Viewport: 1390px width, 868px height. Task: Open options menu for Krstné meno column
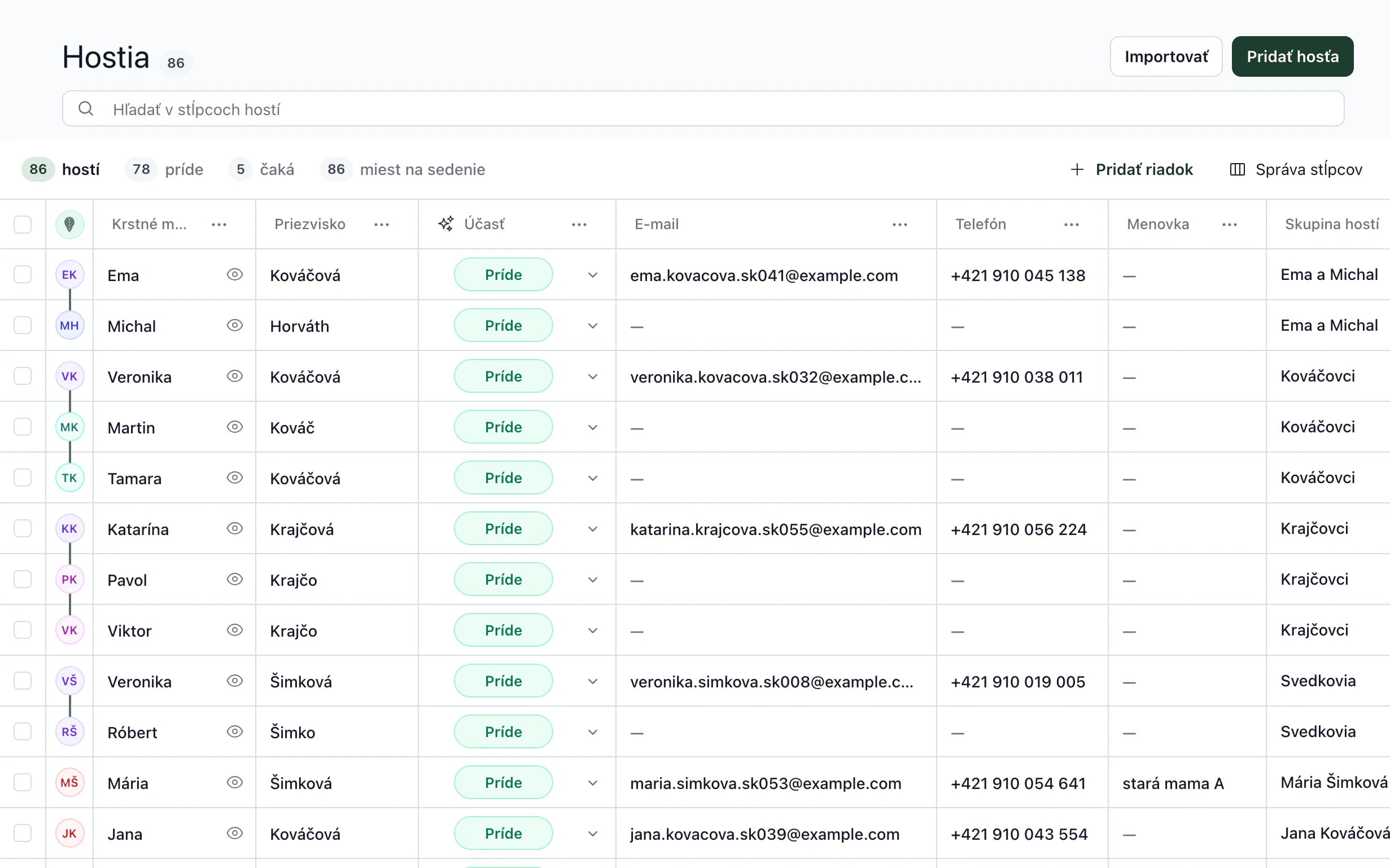(x=218, y=225)
